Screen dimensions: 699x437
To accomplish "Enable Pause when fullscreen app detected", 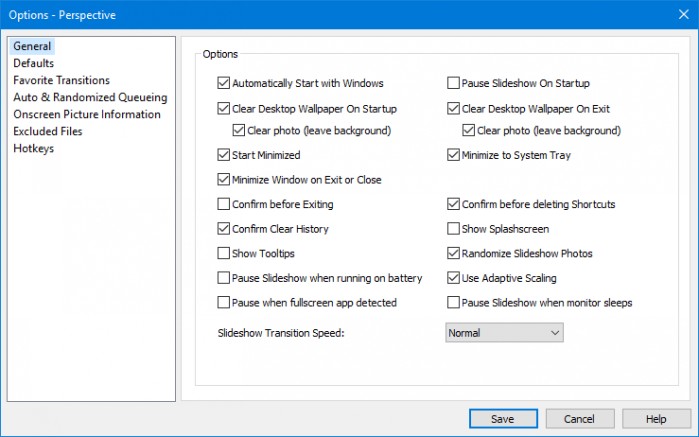I will 223,302.
